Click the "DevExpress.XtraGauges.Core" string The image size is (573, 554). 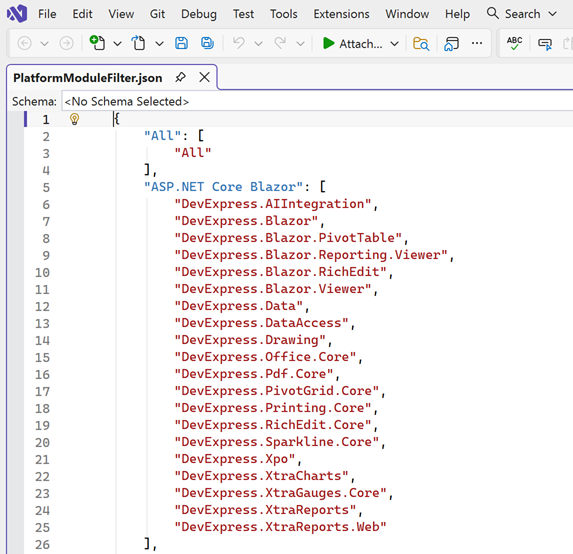tap(280, 493)
